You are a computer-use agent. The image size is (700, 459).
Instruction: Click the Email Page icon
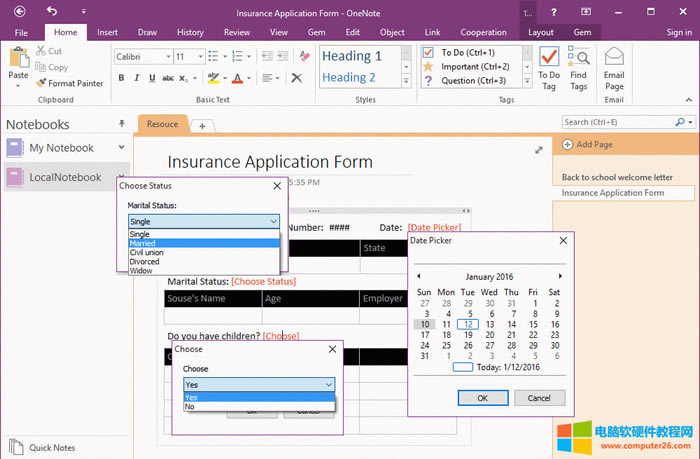pos(614,65)
